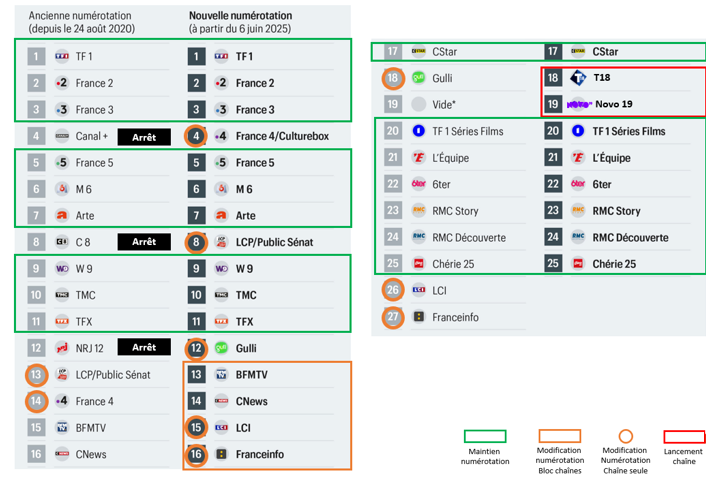This screenshot has width=706, height=481.
Task: Click the Arrêt label beside NRJ 12
Action: [144, 347]
